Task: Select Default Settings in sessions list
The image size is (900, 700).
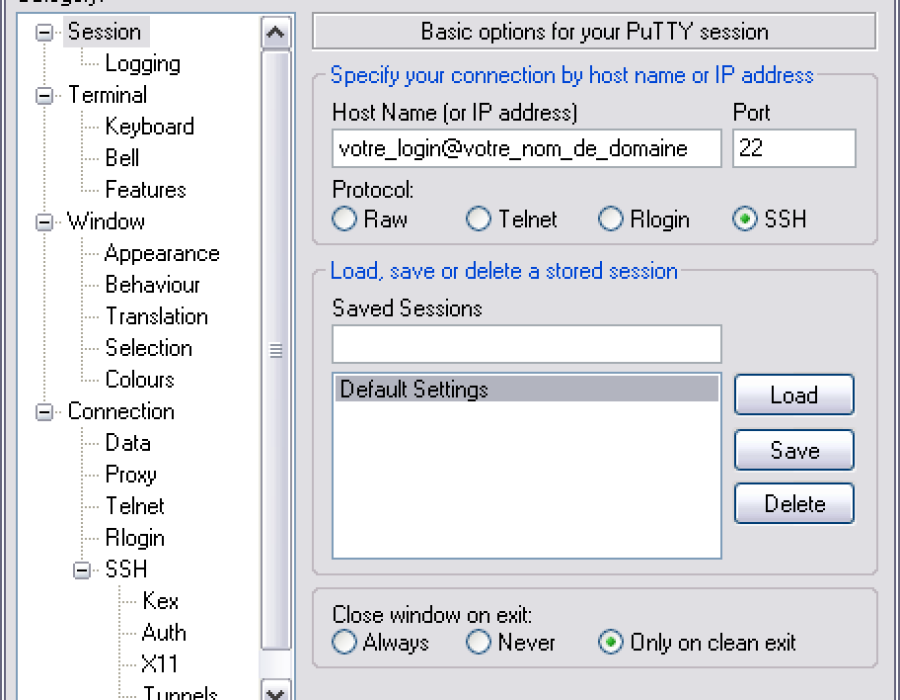Action: pos(526,390)
